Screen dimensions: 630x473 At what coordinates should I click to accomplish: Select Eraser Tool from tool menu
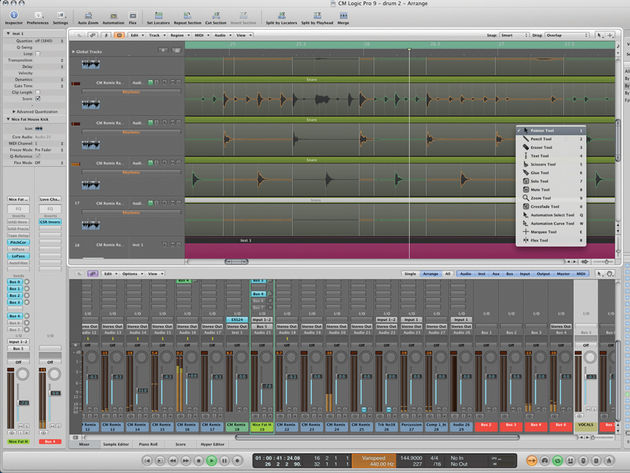[551, 147]
